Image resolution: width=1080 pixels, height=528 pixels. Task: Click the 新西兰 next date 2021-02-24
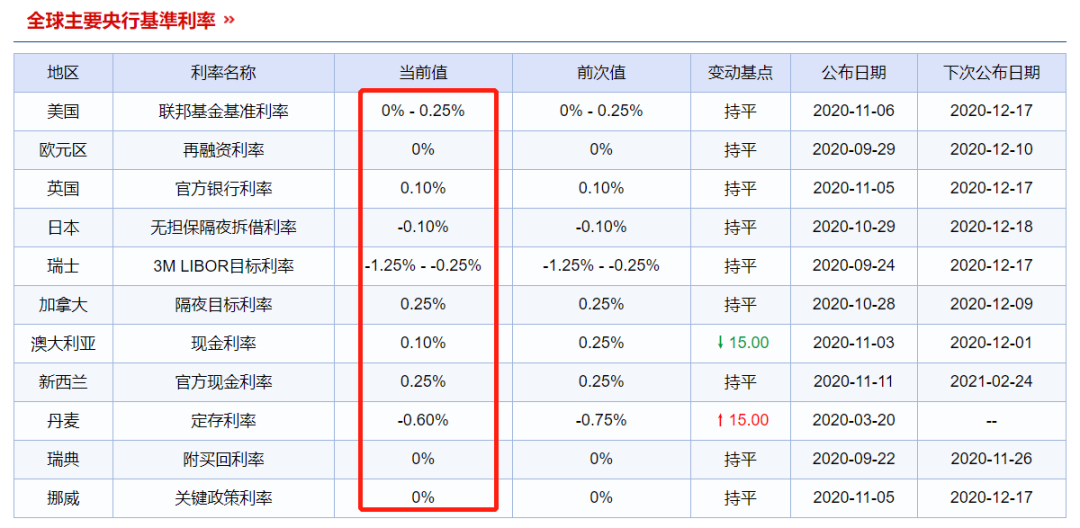991,381
